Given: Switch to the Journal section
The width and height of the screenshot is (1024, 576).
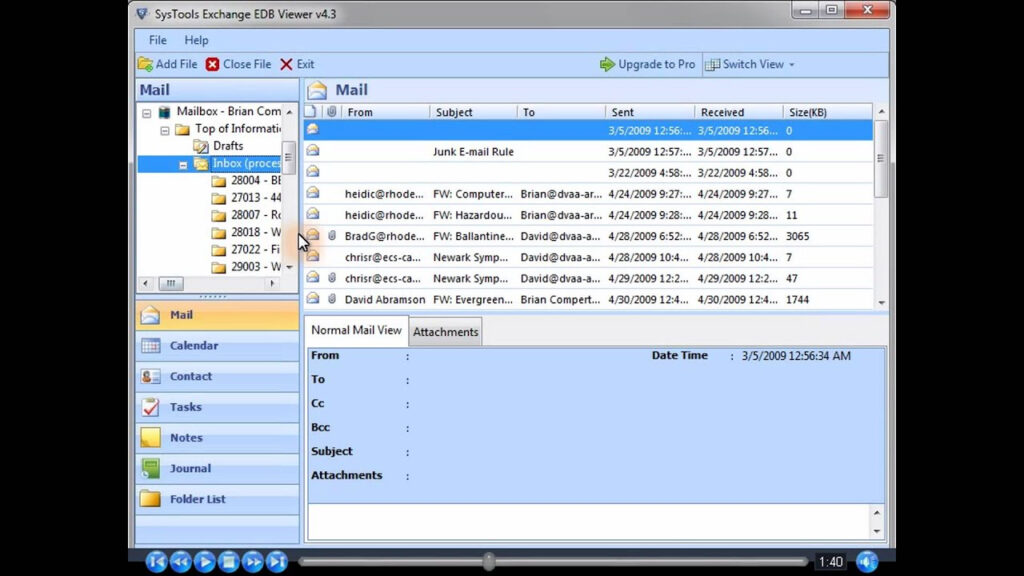Looking at the screenshot, I should click(217, 468).
